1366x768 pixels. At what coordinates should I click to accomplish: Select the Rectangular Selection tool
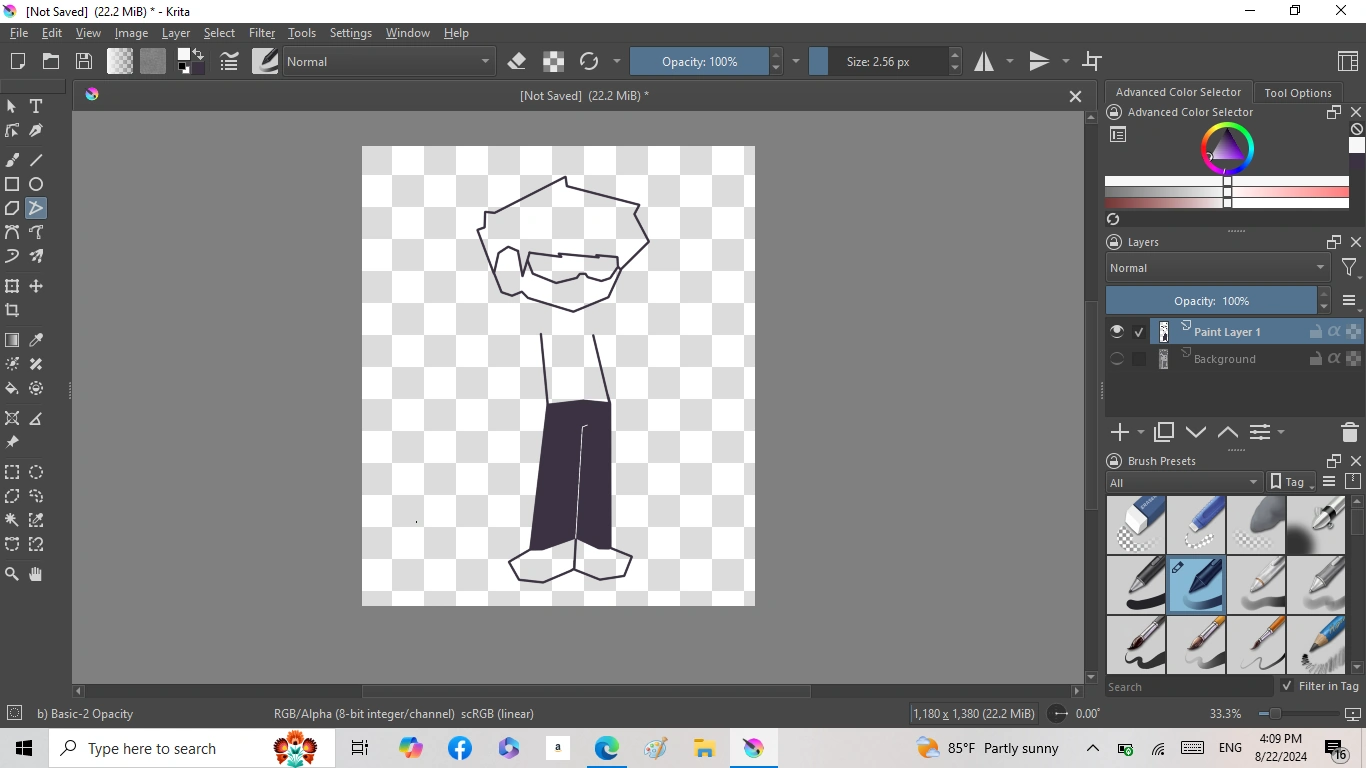point(12,472)
